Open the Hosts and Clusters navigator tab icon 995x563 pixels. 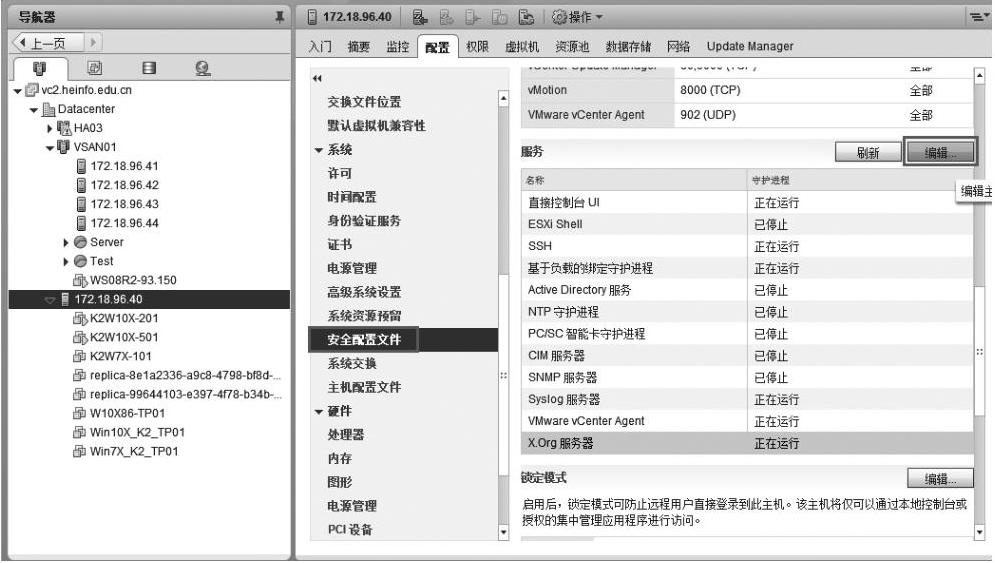pos(39,68)
